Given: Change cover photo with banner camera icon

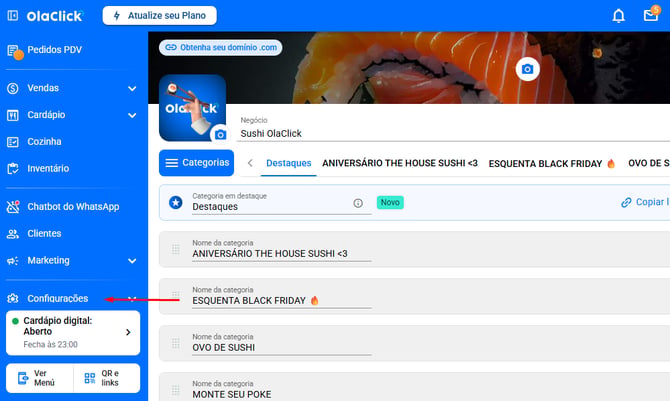Looking at the screenshot, I should coord(527,69).
